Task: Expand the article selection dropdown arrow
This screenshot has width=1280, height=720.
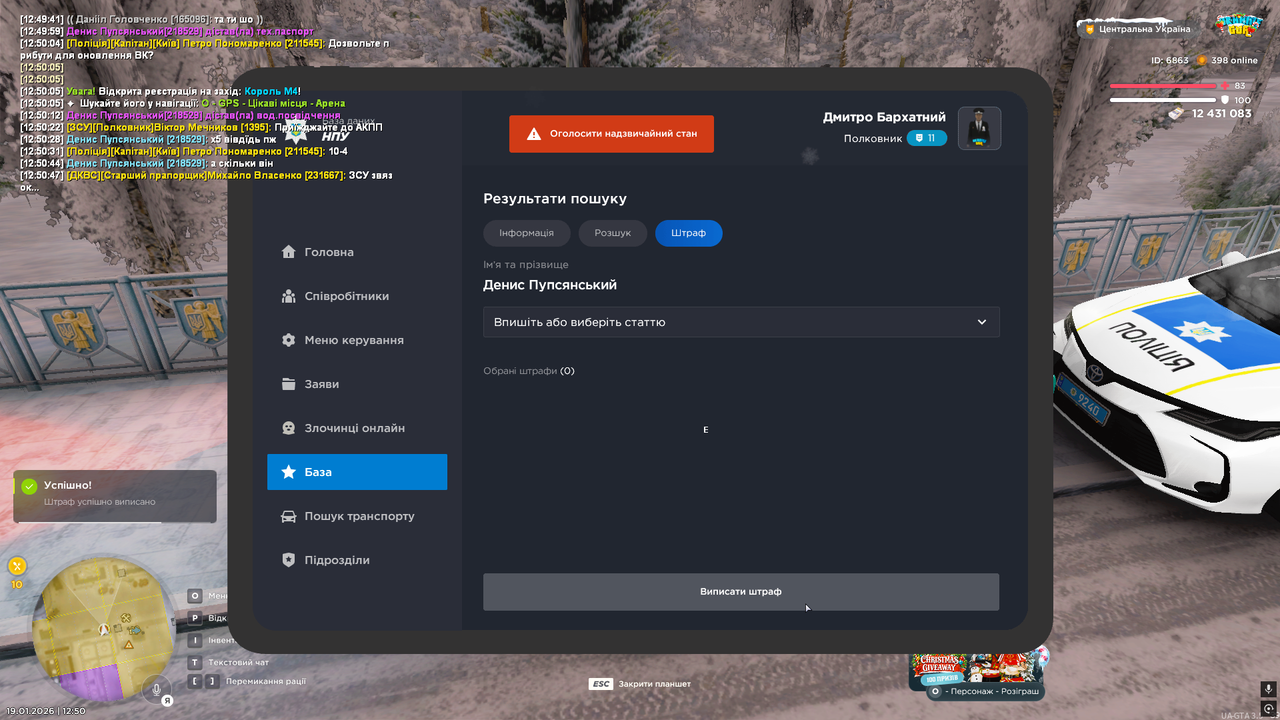Action: [982, 322]
